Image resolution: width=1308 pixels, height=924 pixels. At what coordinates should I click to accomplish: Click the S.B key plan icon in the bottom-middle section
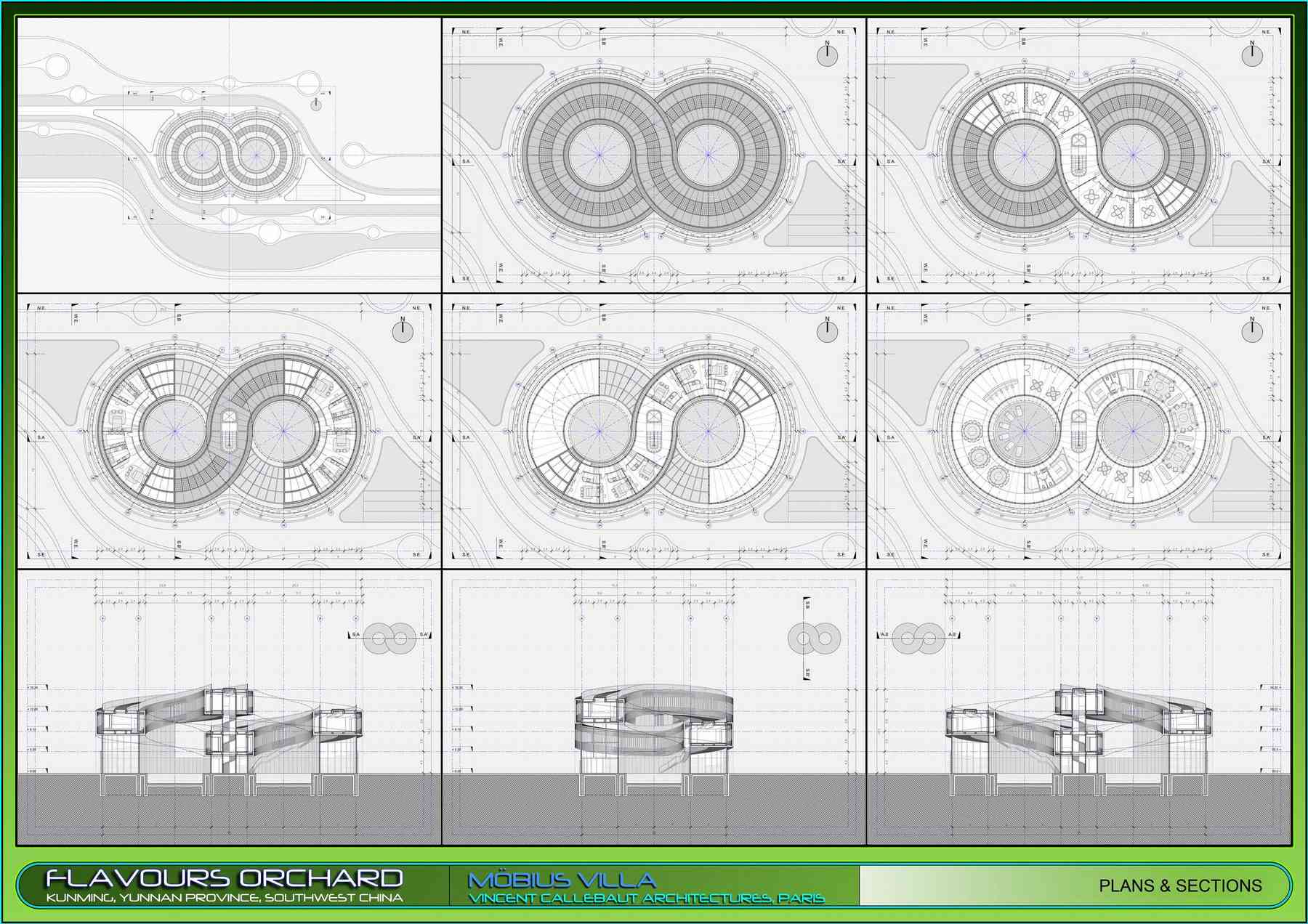pyautogui.click(x=814, y=639)
